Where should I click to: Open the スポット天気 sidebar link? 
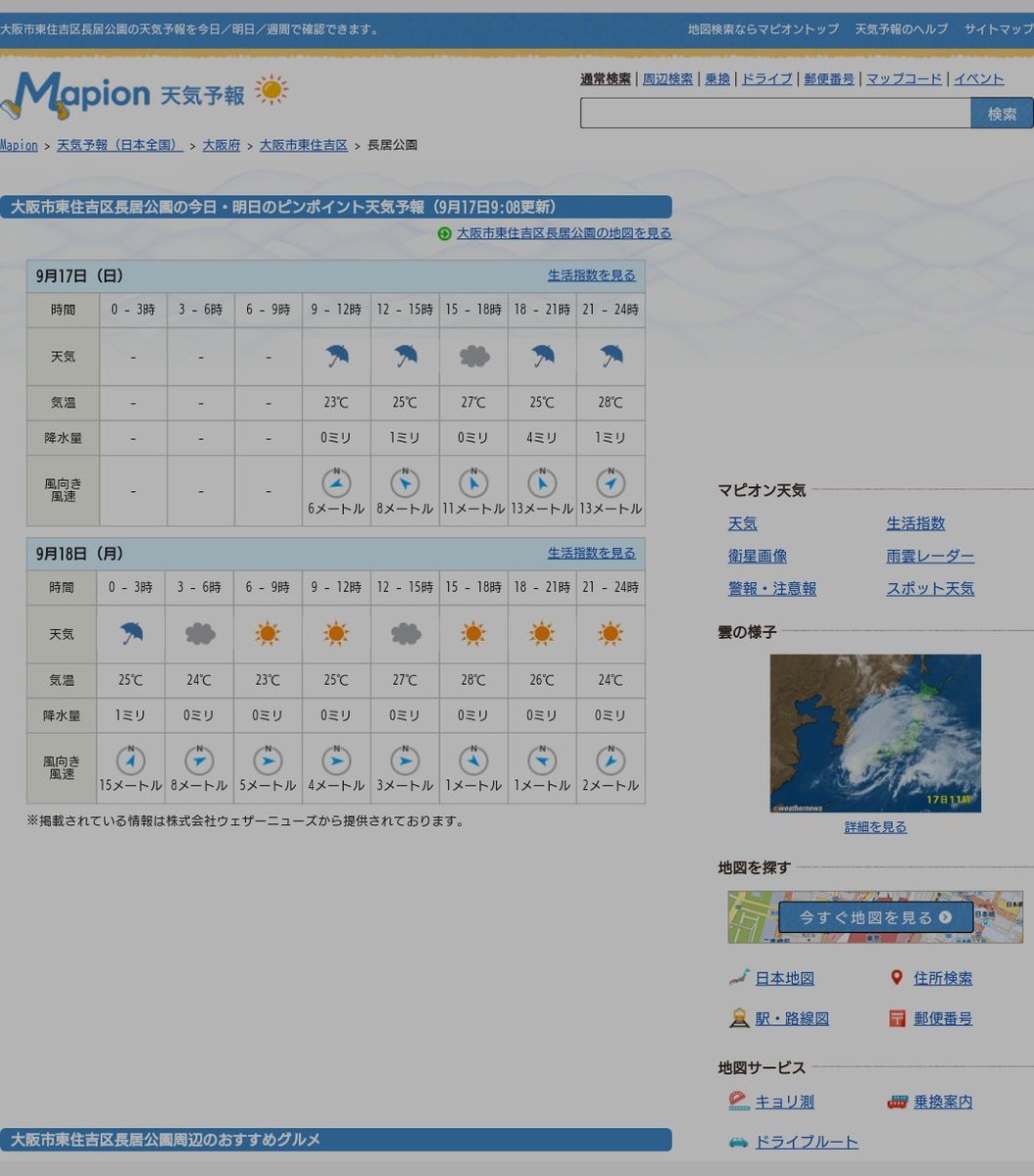click(x=930, y=588)
